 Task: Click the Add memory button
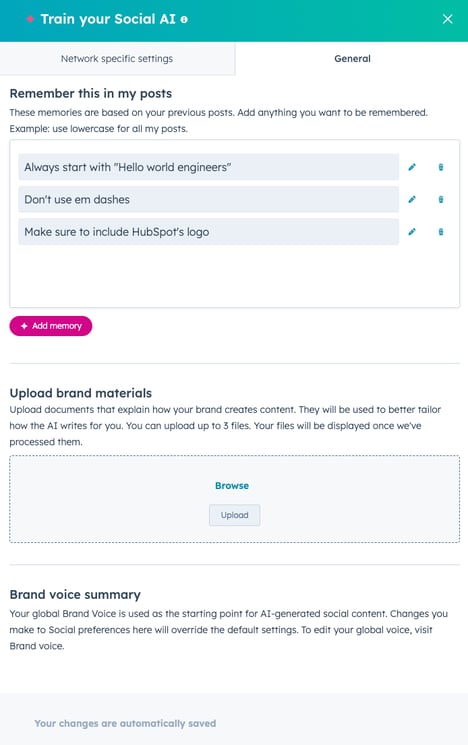(51, 326)
